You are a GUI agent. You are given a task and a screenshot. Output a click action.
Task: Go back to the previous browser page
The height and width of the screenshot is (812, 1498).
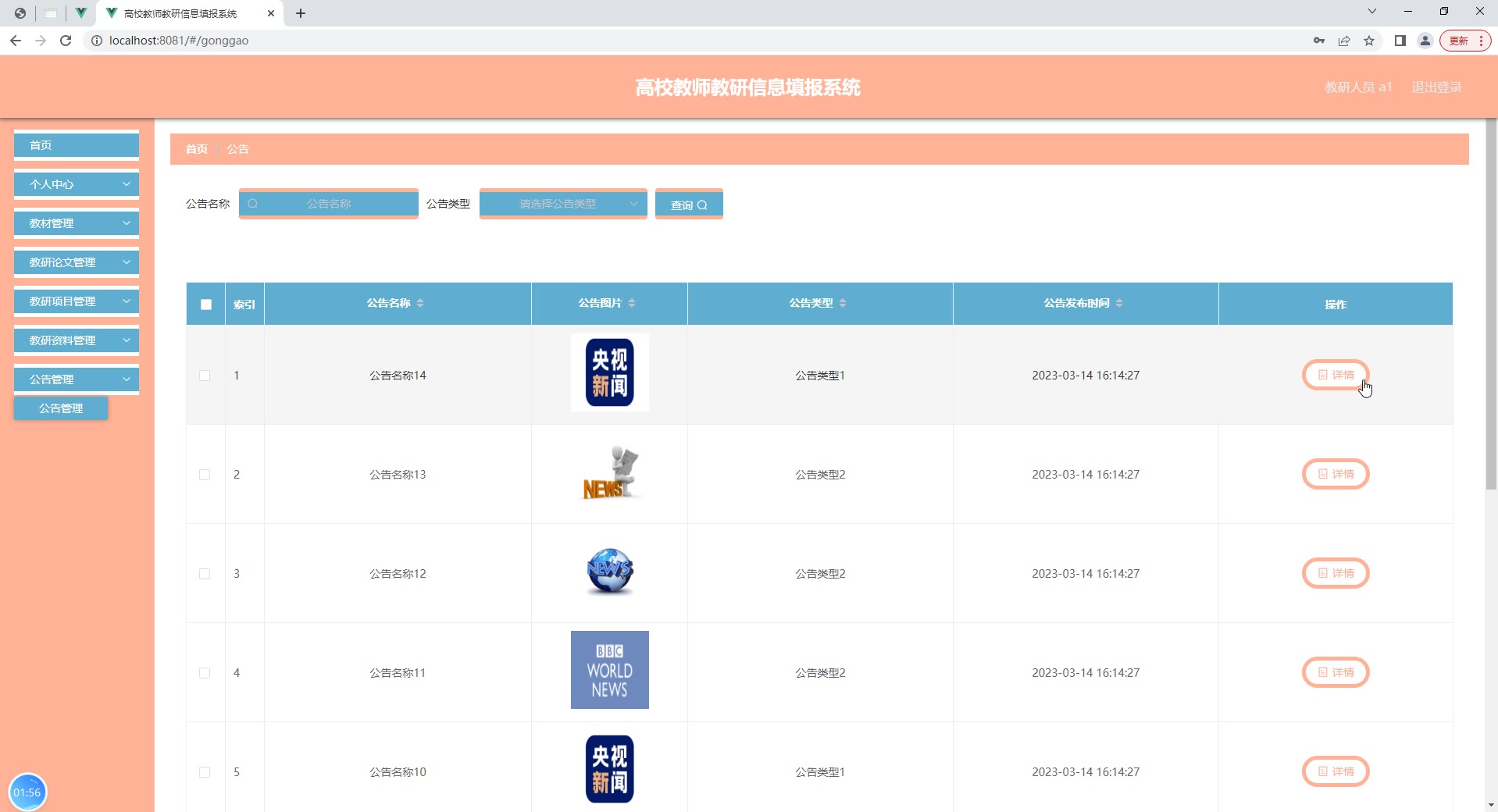point(16,41)
